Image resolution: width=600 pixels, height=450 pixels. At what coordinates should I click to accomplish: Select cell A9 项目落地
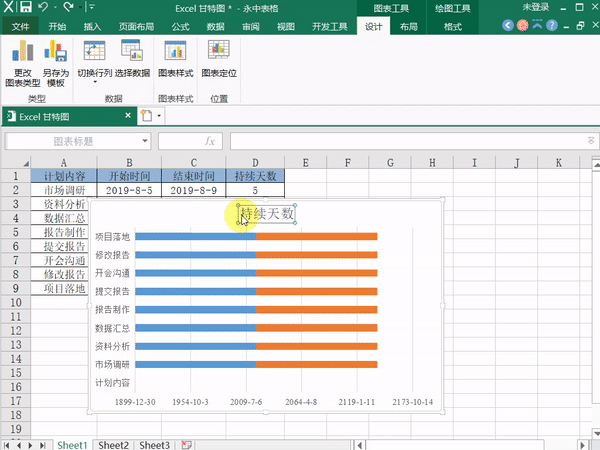[60, 288]
